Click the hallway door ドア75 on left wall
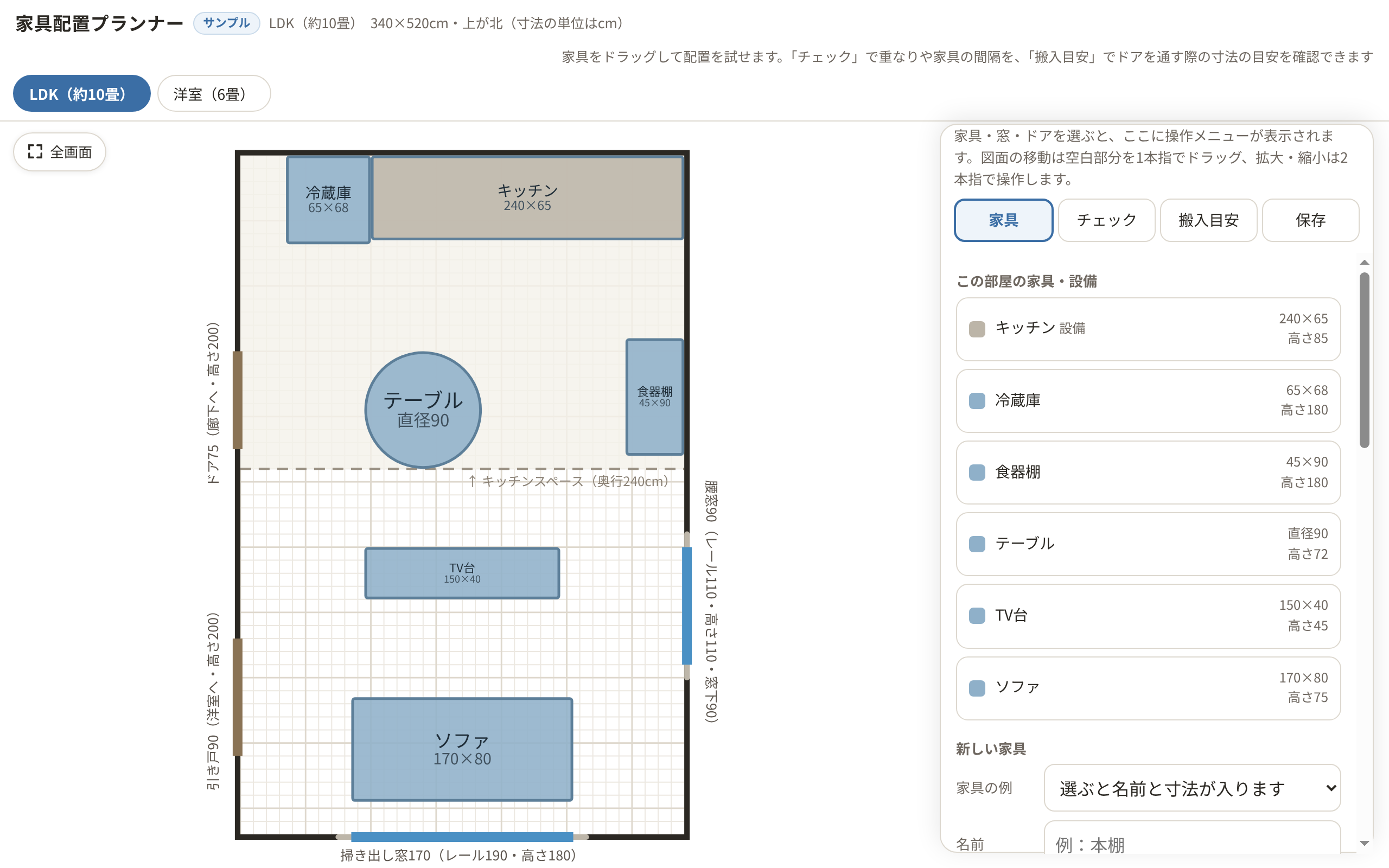Screen dimensions: 1389x868 (x=238, y=400)
